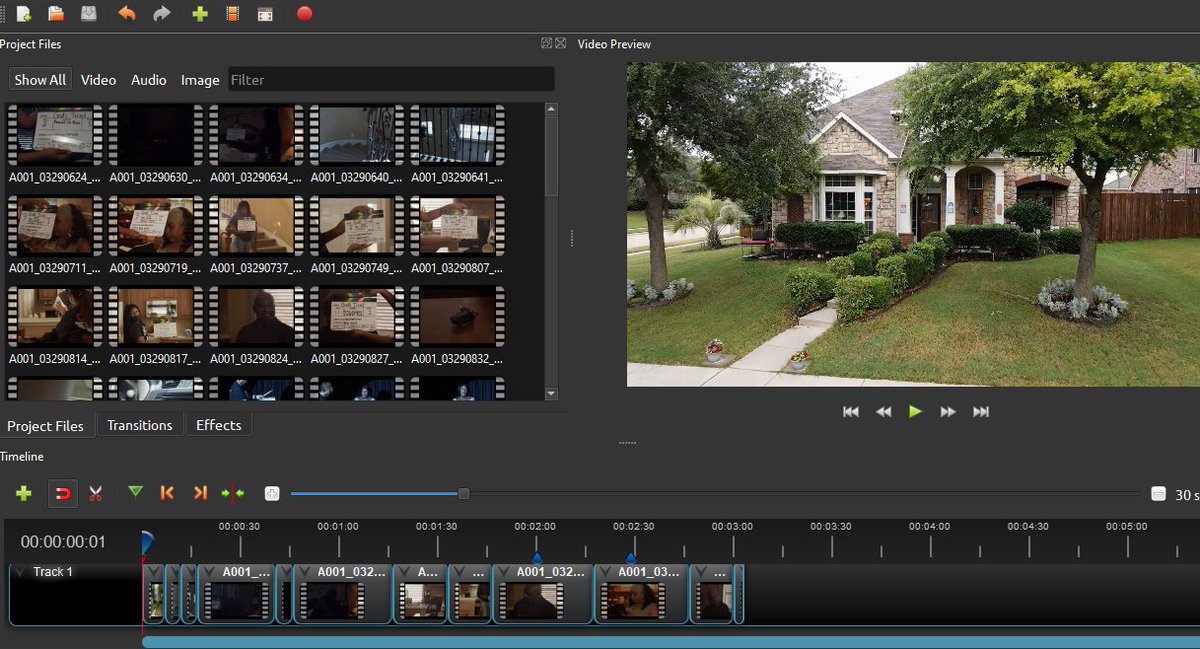This screenshot has height=649, width=1200.
Task: Select file thumbnail A001_03290737_...
Action: [256, 225]
